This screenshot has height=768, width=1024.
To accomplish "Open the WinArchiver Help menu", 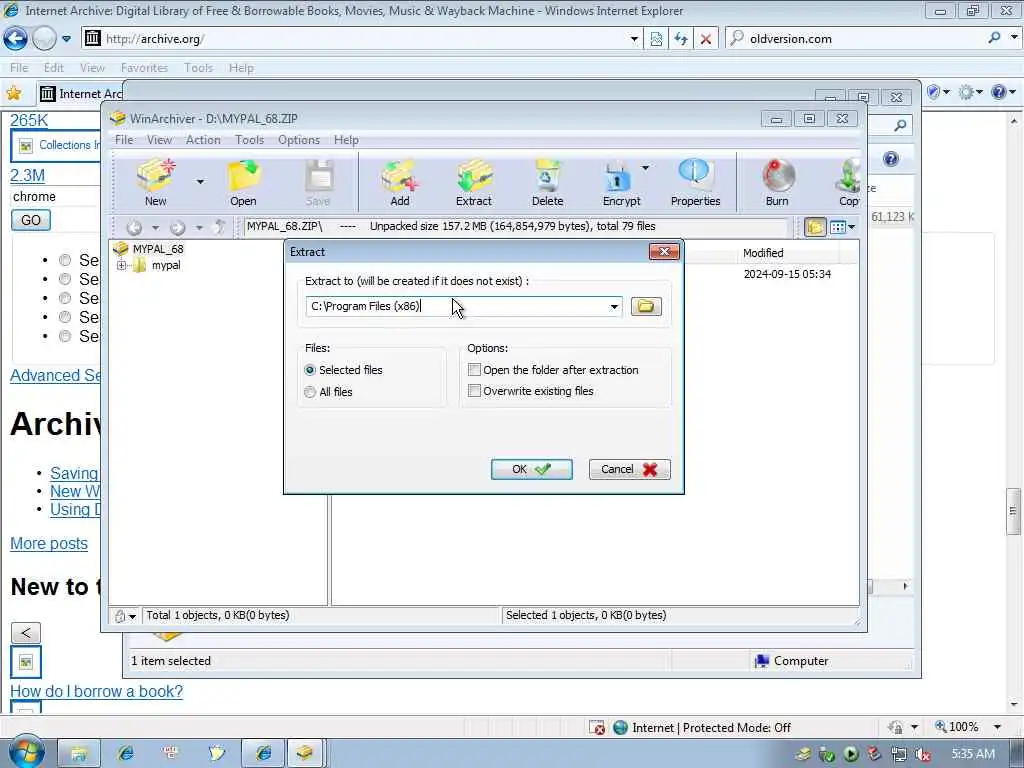I will tap(346, 140).
